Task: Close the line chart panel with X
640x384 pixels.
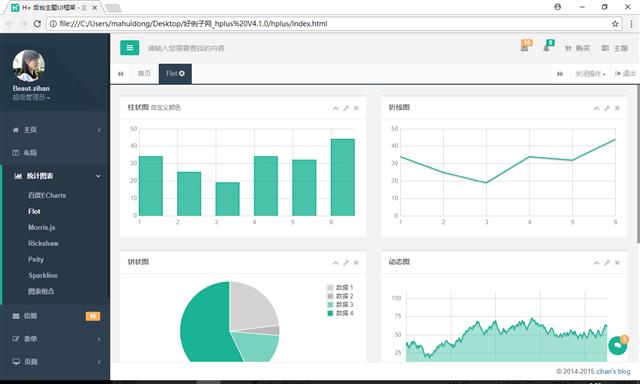Action: coord(617,108)
